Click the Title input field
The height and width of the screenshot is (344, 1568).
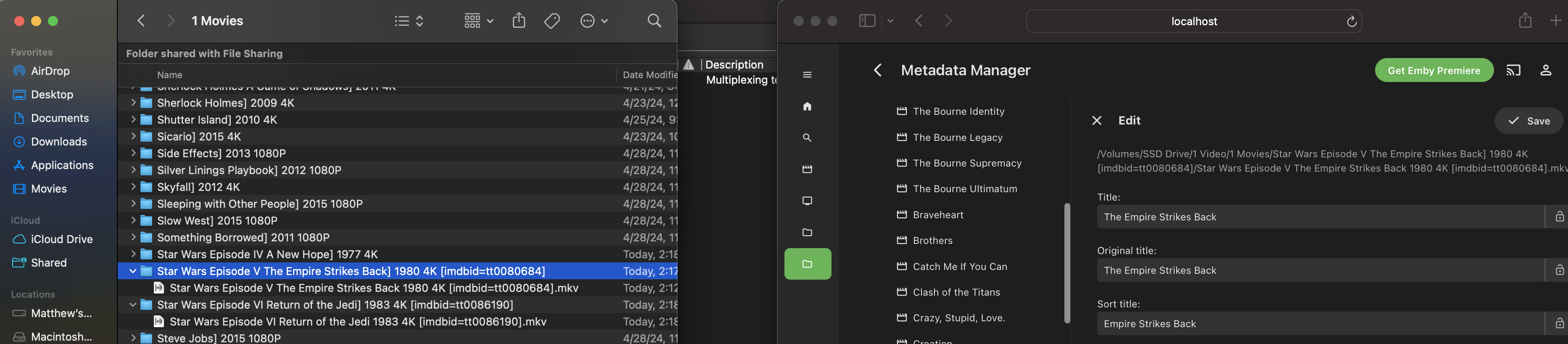[1320, 217]
